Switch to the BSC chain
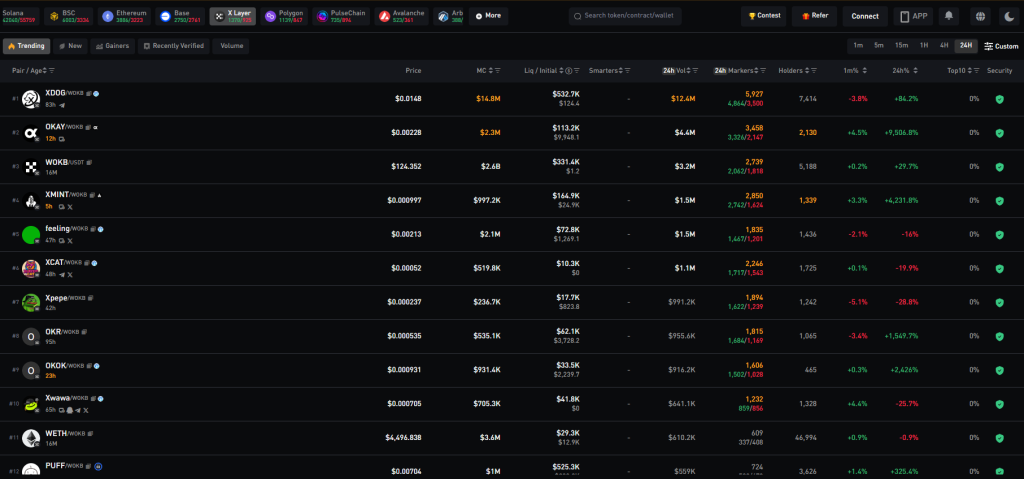This screenshot has height=479, width=1024. point(69,16)
